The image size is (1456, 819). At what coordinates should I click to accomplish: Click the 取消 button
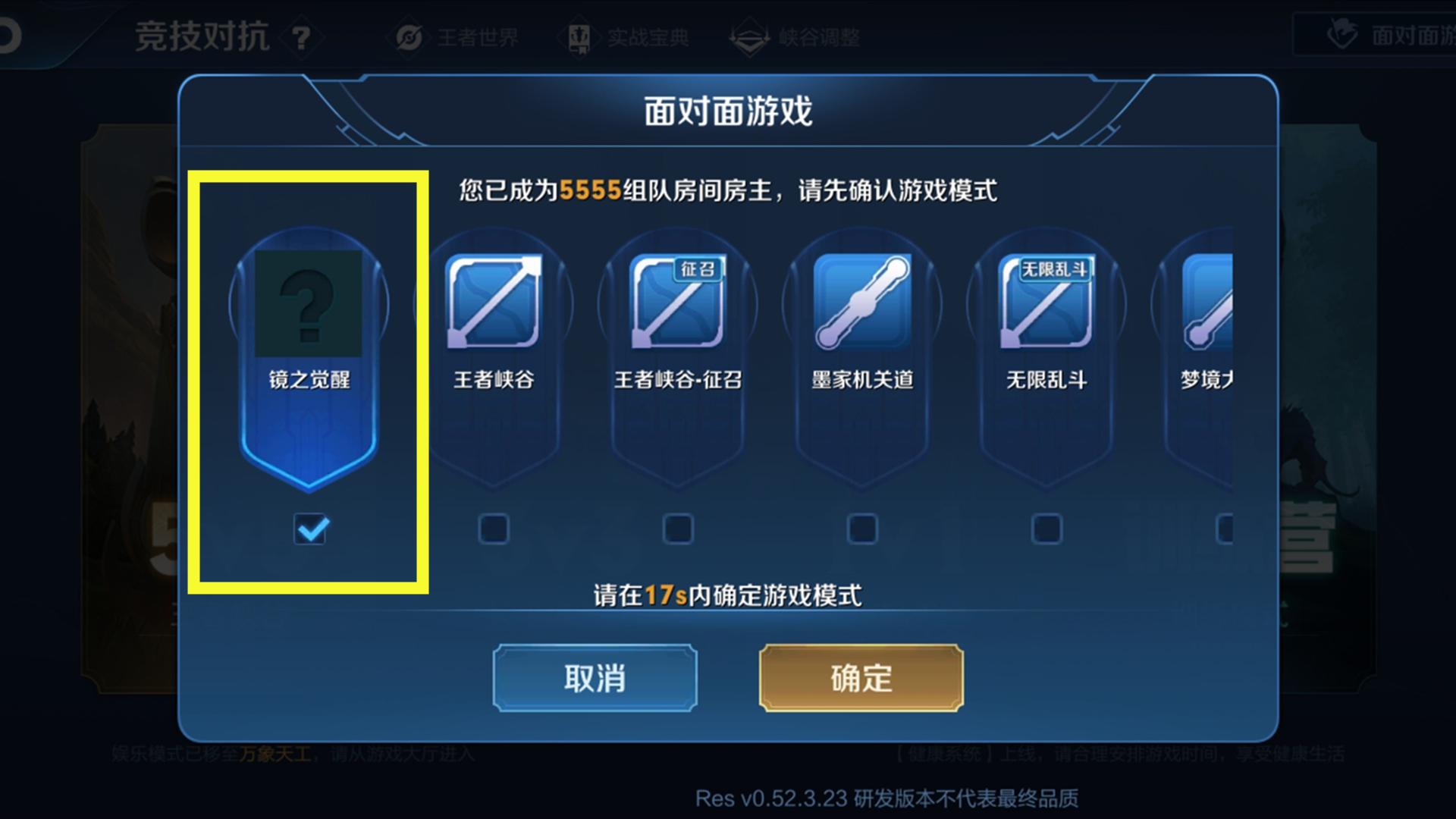595,678
